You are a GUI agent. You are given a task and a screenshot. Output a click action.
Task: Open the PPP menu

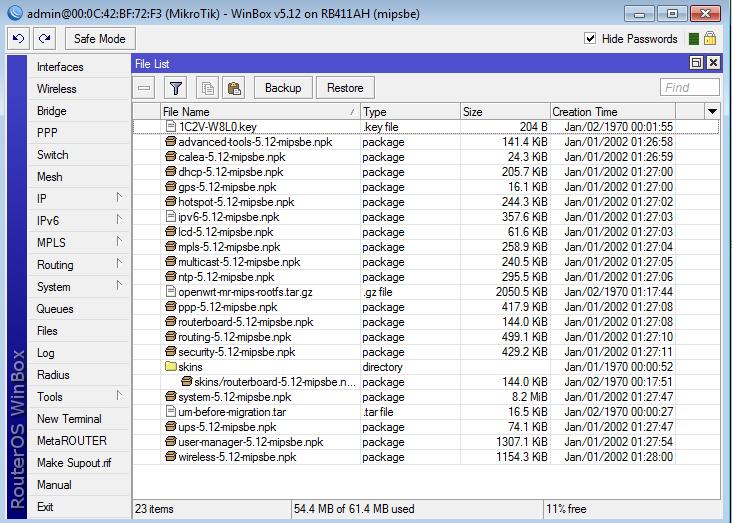click(79, 133)
